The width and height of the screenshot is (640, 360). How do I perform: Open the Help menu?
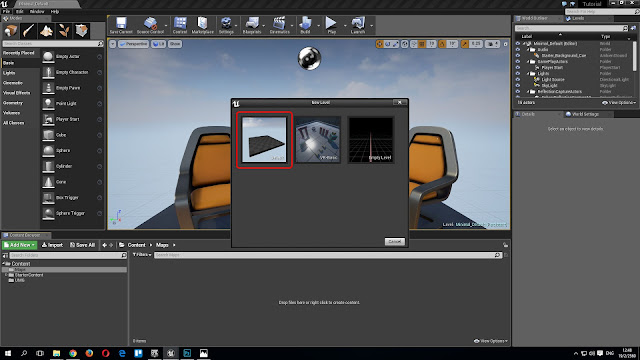point(55,11)
